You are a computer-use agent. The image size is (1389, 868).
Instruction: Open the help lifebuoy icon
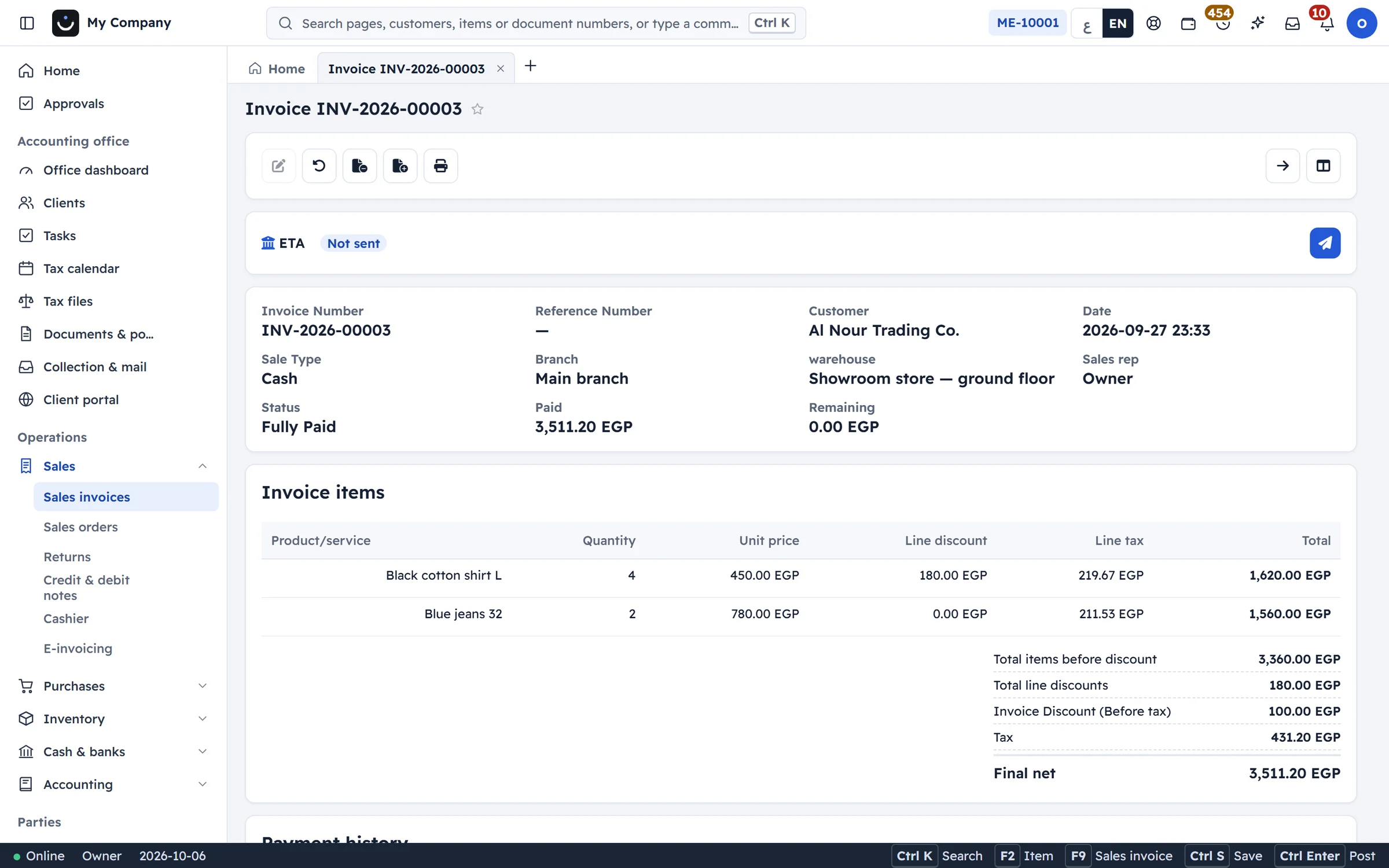[x=1153, y=23]
